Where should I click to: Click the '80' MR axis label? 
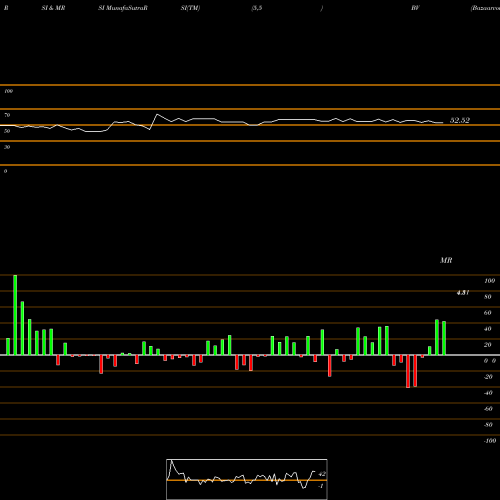488,297
